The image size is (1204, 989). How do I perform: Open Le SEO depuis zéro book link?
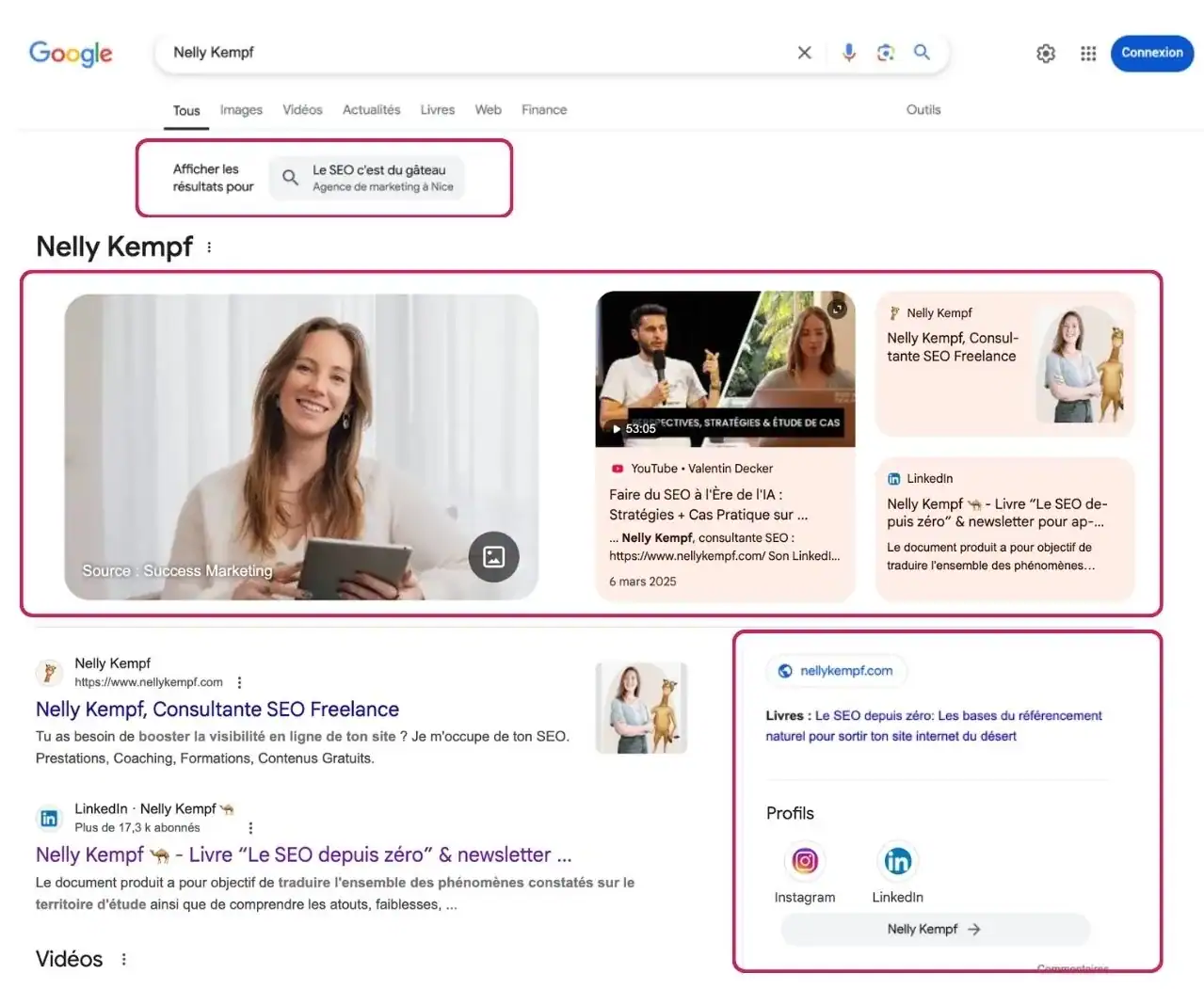(933, 726)
